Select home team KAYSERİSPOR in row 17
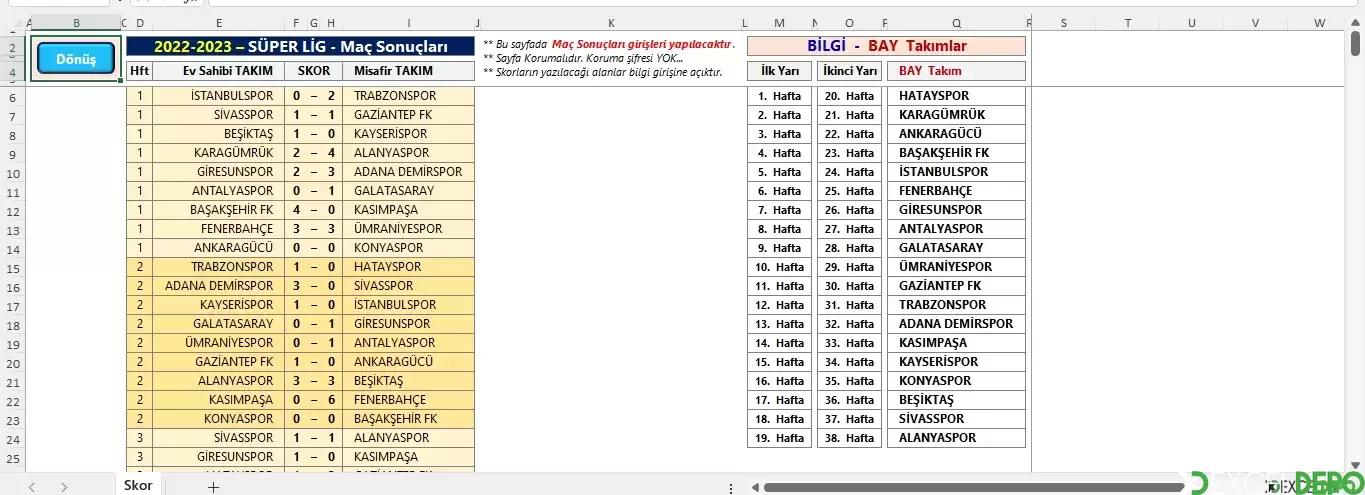This screenshot has height=495, width=1365. click(219, 305)
